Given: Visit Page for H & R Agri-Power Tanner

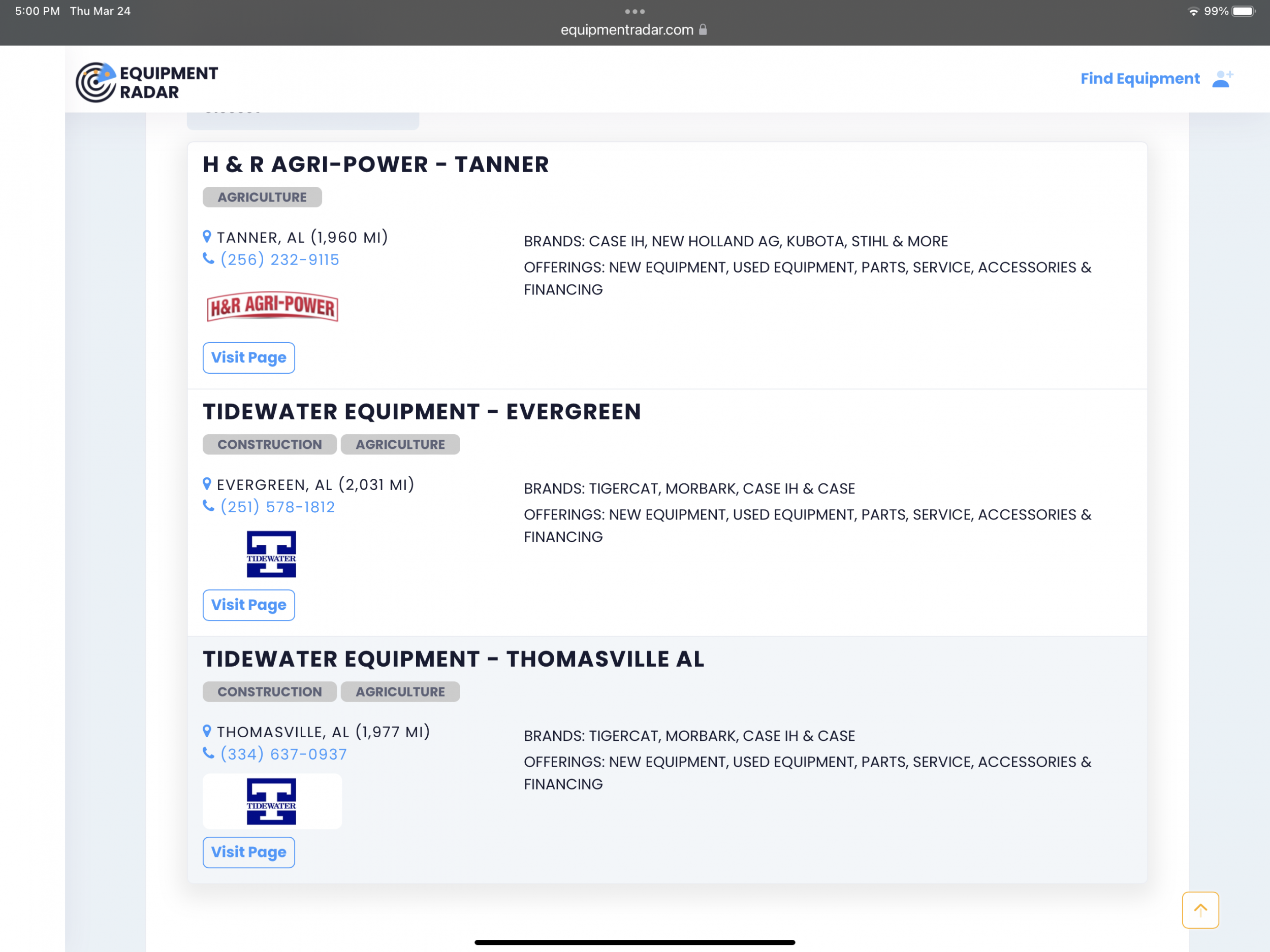Looking at the screenshot, I should (x=248, y=357).
